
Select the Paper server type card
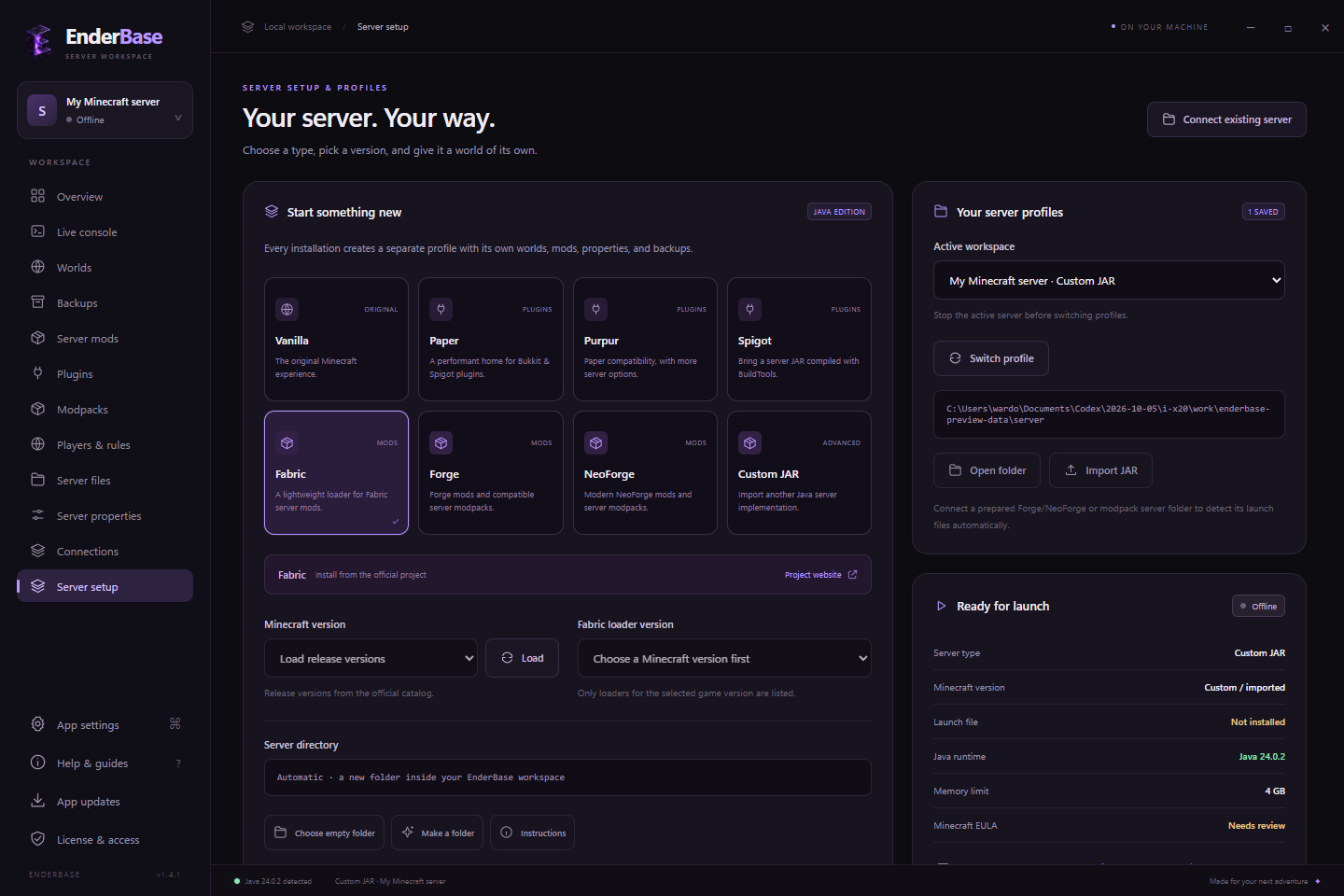point(491,340)
